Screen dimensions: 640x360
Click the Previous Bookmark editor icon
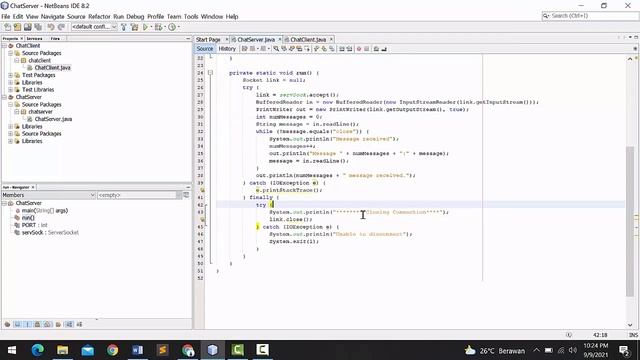click(x=316, y=49)
